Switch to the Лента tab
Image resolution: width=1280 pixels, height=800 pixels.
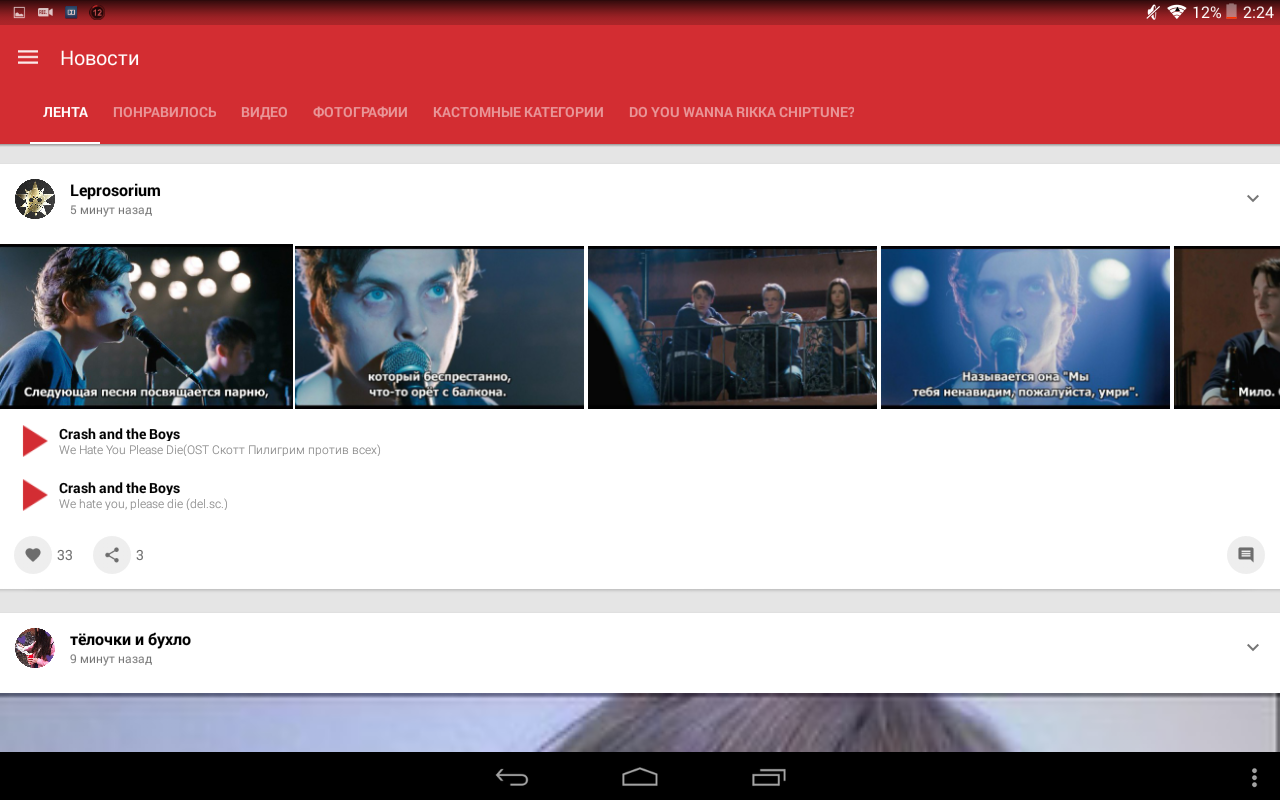click(x=65, y=113)
